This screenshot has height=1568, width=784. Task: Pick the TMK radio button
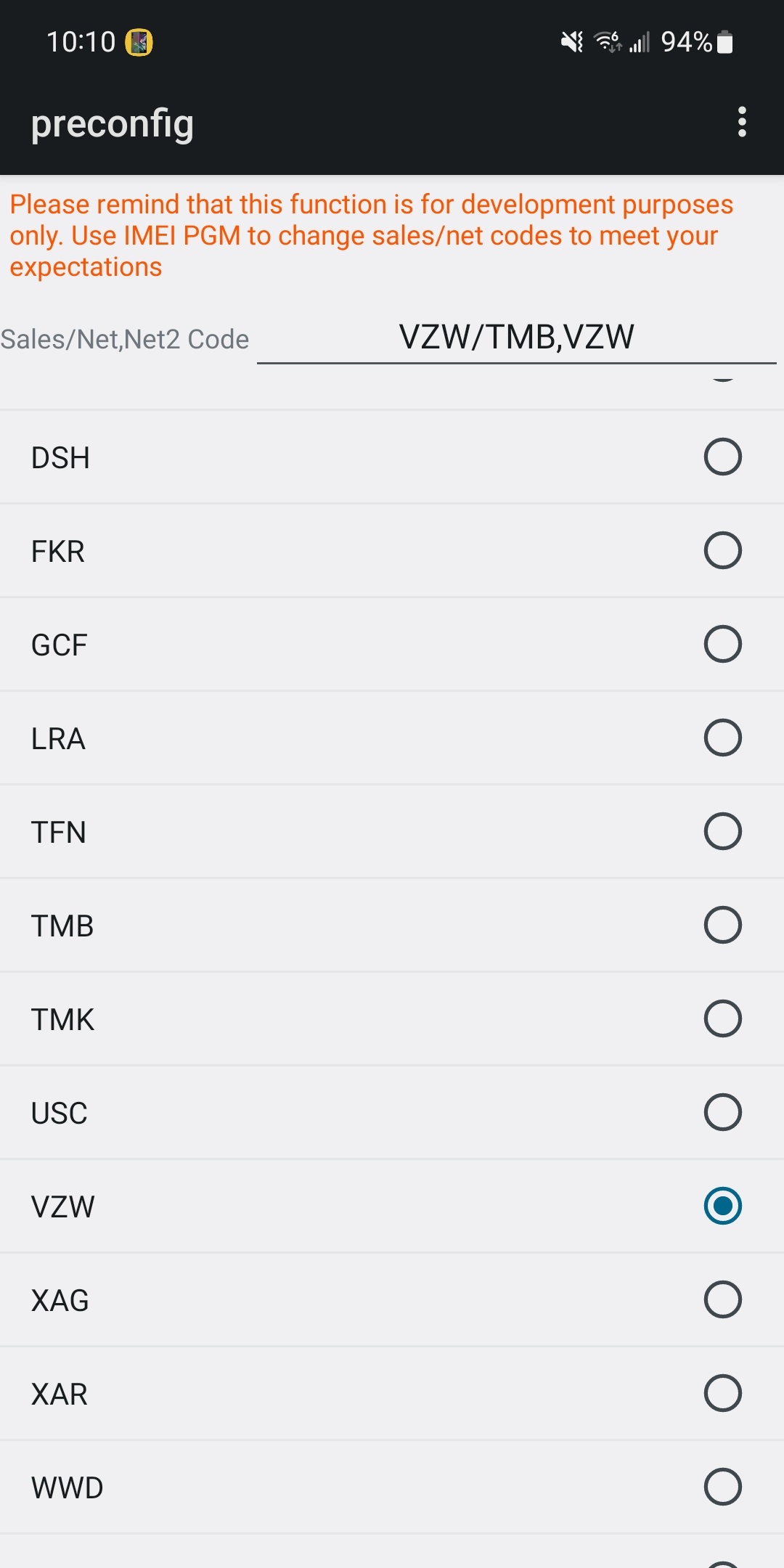(x=722, y=1018)
